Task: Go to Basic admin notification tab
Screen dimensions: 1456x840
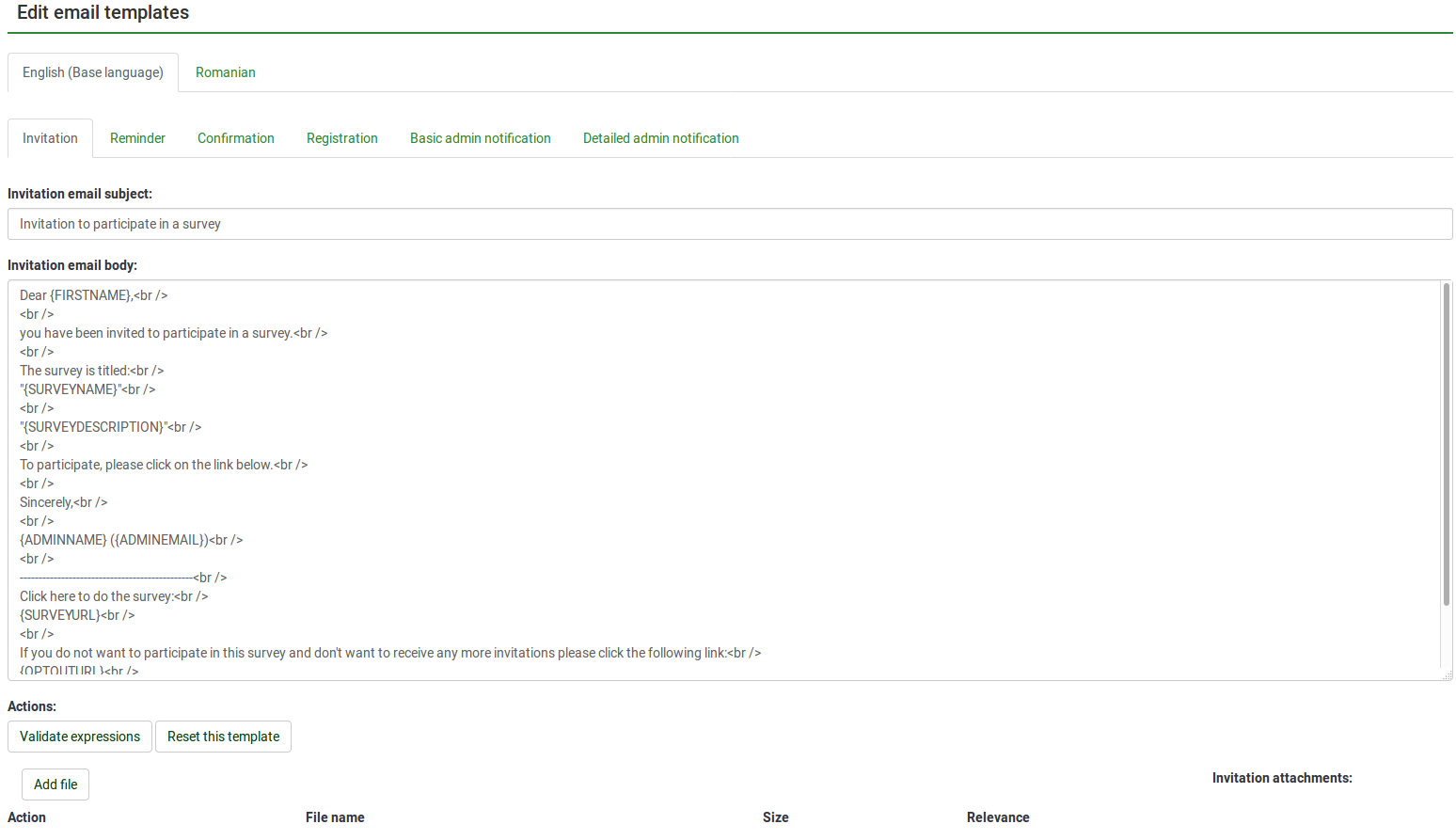Action: pyautogui.click(x=481, y=138)
